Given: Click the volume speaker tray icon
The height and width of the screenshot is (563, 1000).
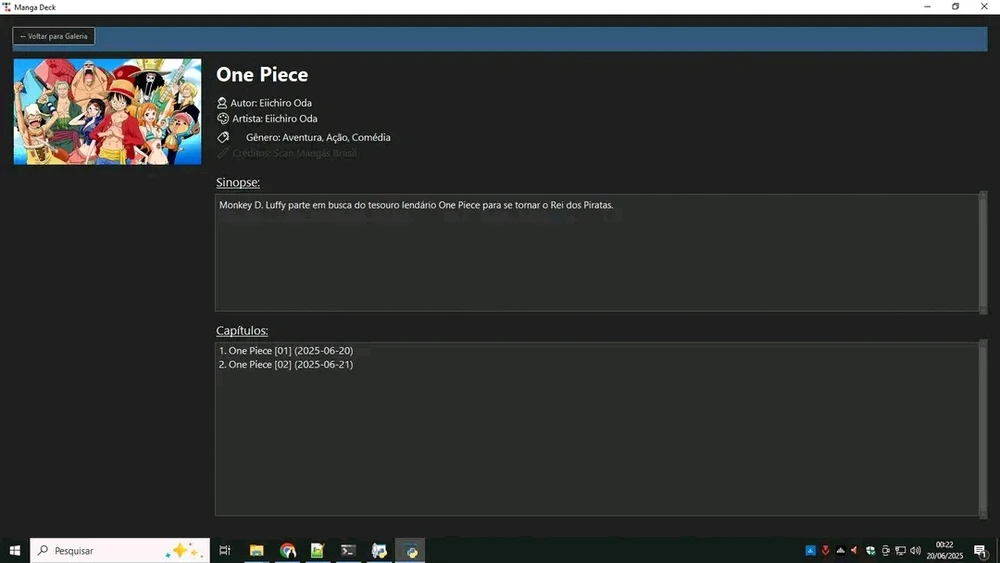Looking at the screenshot, I should 915,551.
